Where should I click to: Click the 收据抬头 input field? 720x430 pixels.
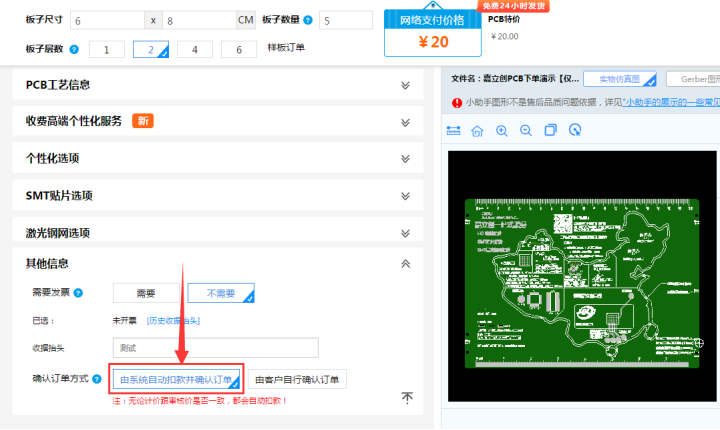[x=215, y=348]
